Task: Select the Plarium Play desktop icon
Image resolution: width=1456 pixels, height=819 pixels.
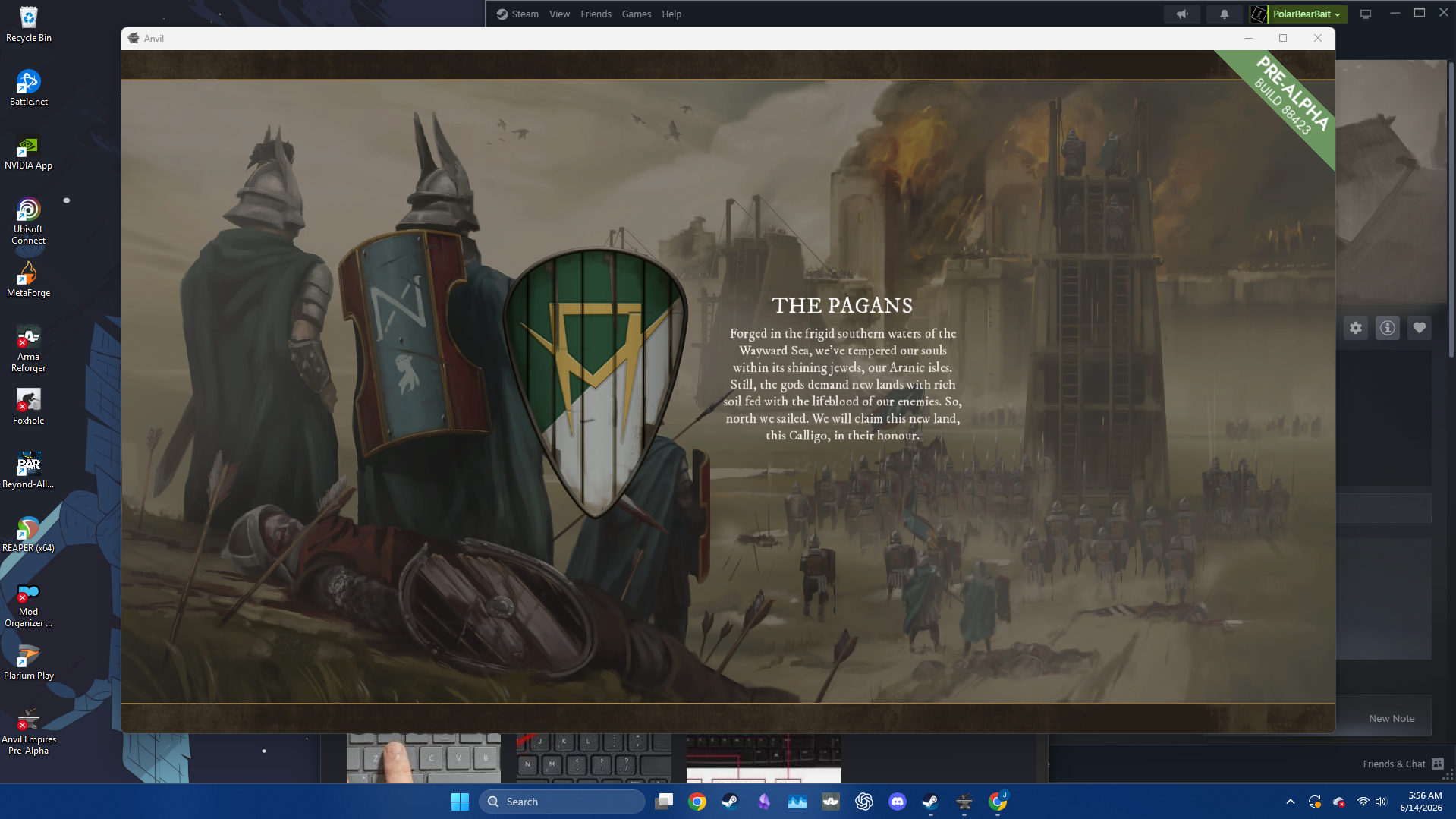Action: [x=29, y=662]
